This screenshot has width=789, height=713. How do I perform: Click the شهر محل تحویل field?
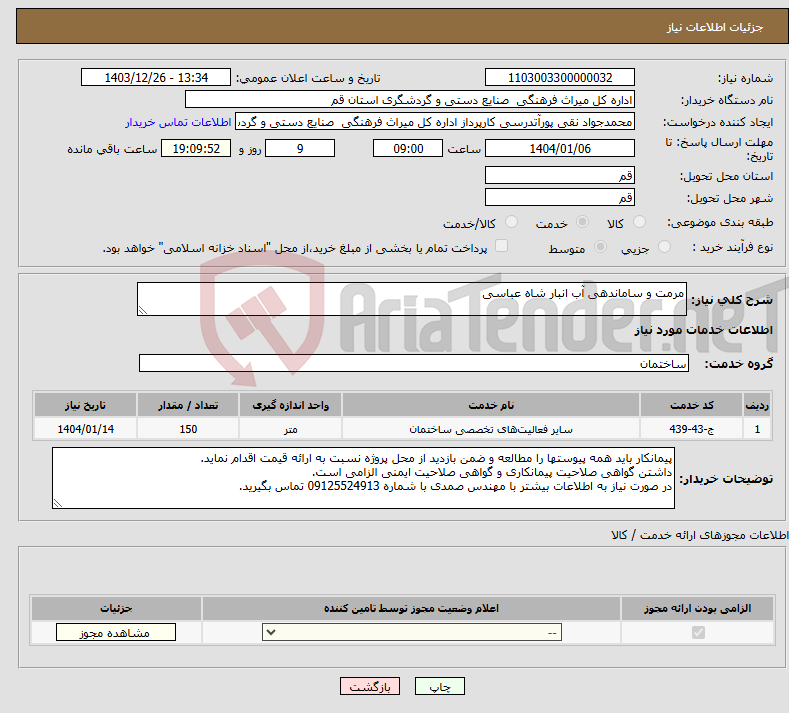[x=560, y=197]
